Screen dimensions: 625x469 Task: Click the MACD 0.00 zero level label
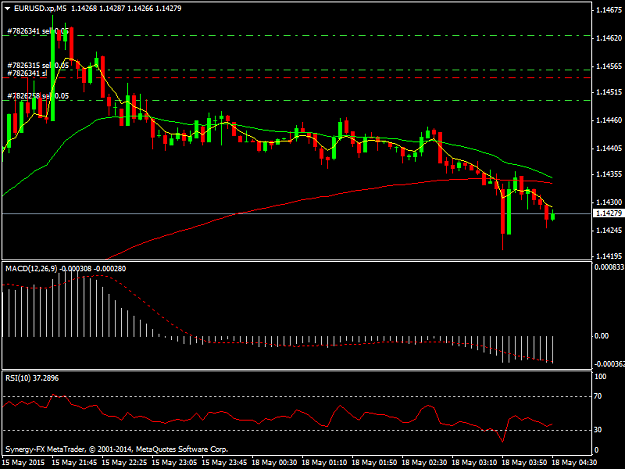click(602, 336)
